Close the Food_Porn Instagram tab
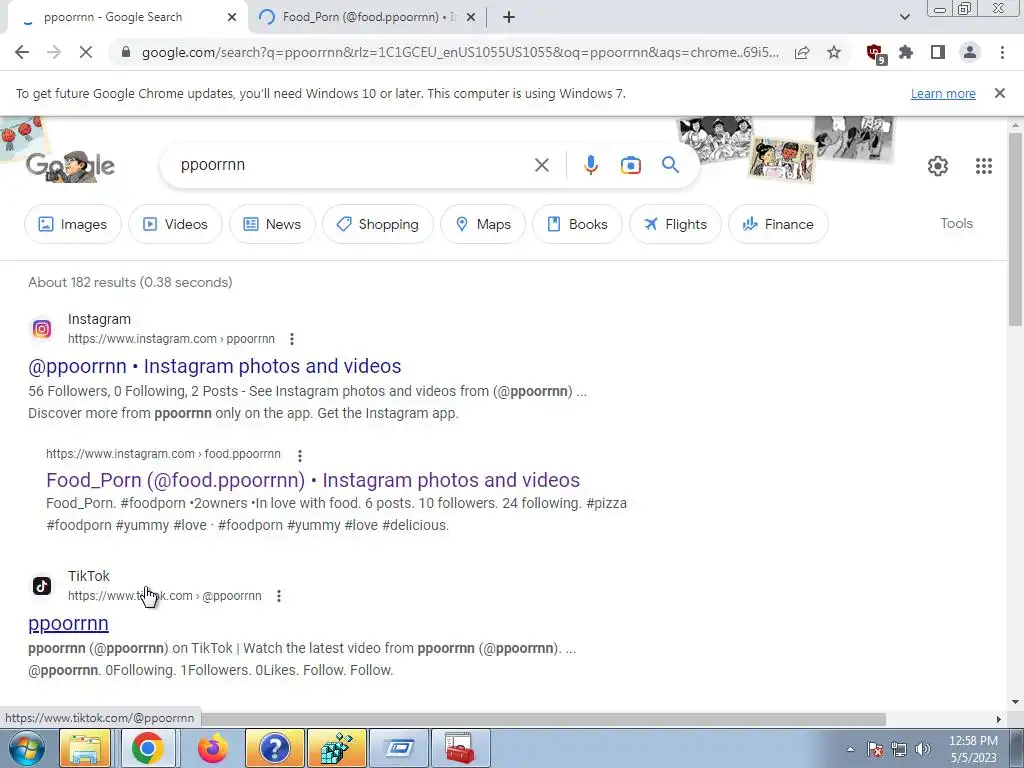Viewport: 1024px width, 768px height. tap(471, 18)
